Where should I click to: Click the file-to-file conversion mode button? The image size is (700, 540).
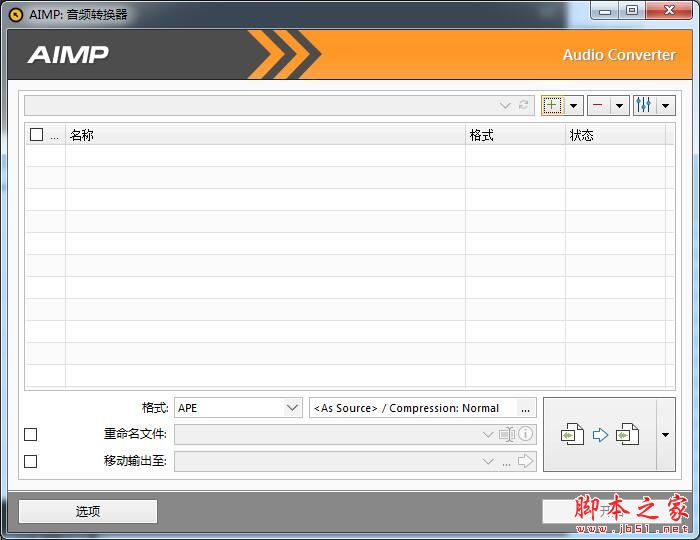coord(600,434)
